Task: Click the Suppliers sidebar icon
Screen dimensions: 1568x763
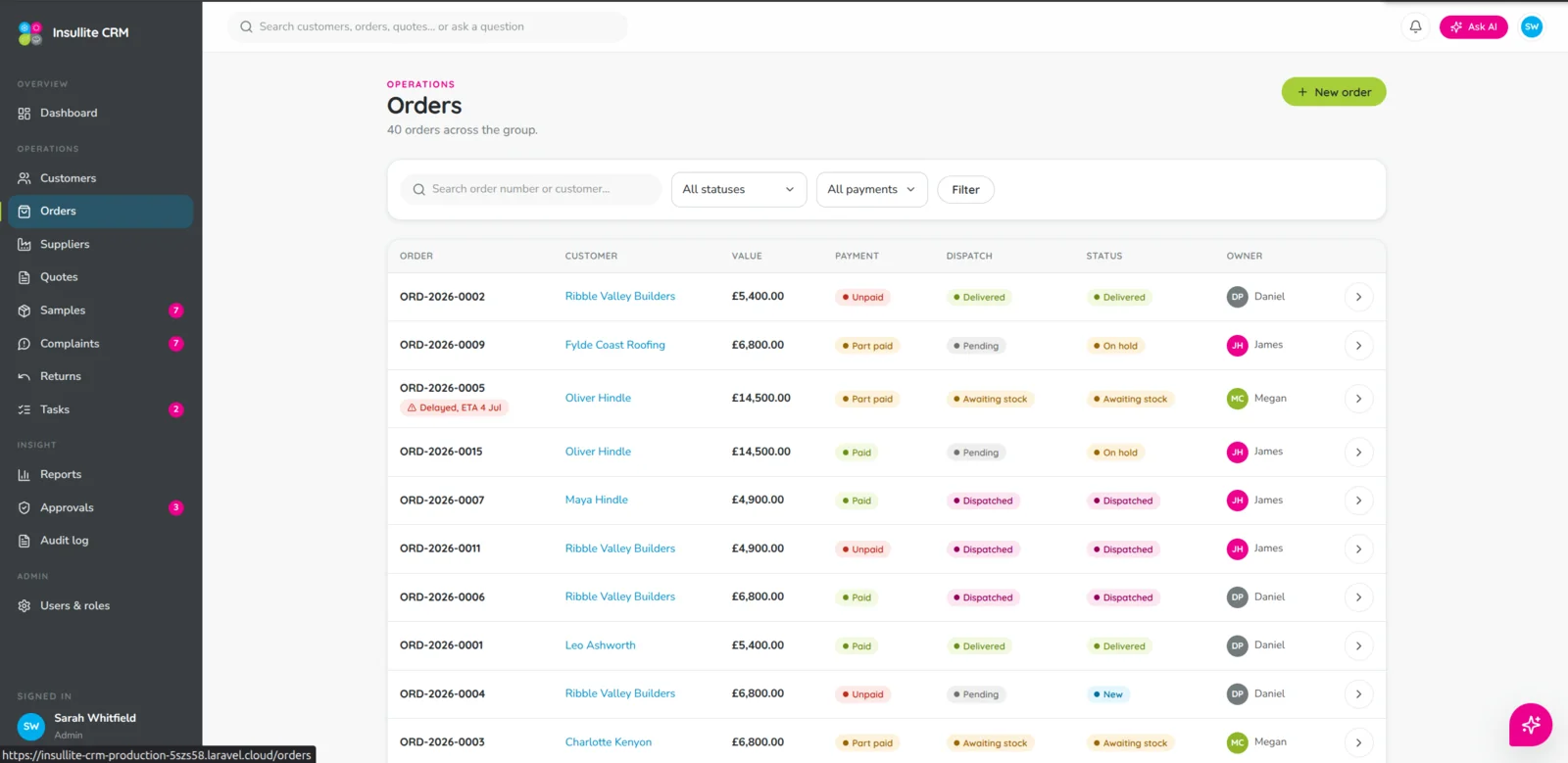Action: (x=24, y=244)
